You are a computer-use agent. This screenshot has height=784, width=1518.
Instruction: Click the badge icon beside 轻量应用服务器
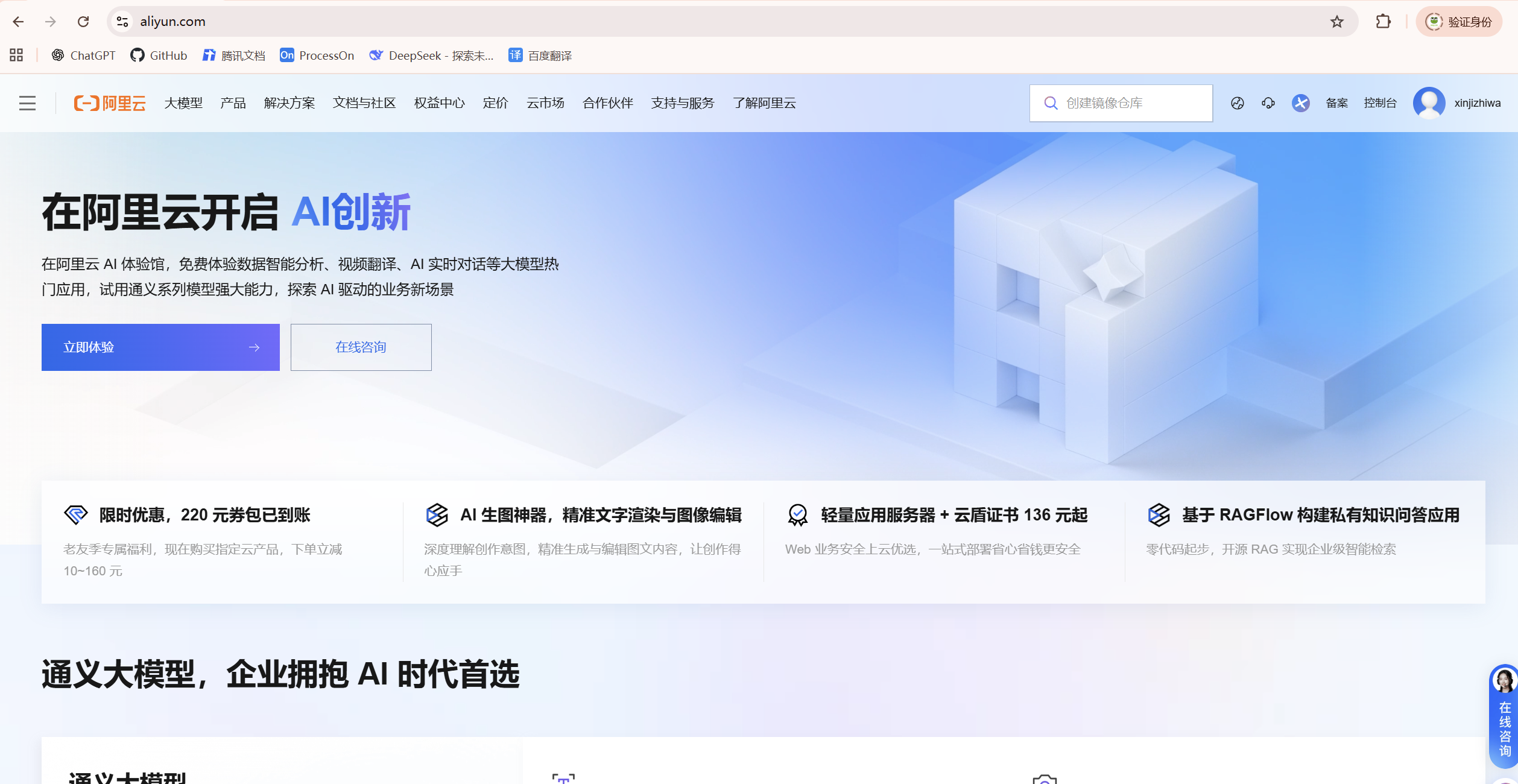(797, 515)
